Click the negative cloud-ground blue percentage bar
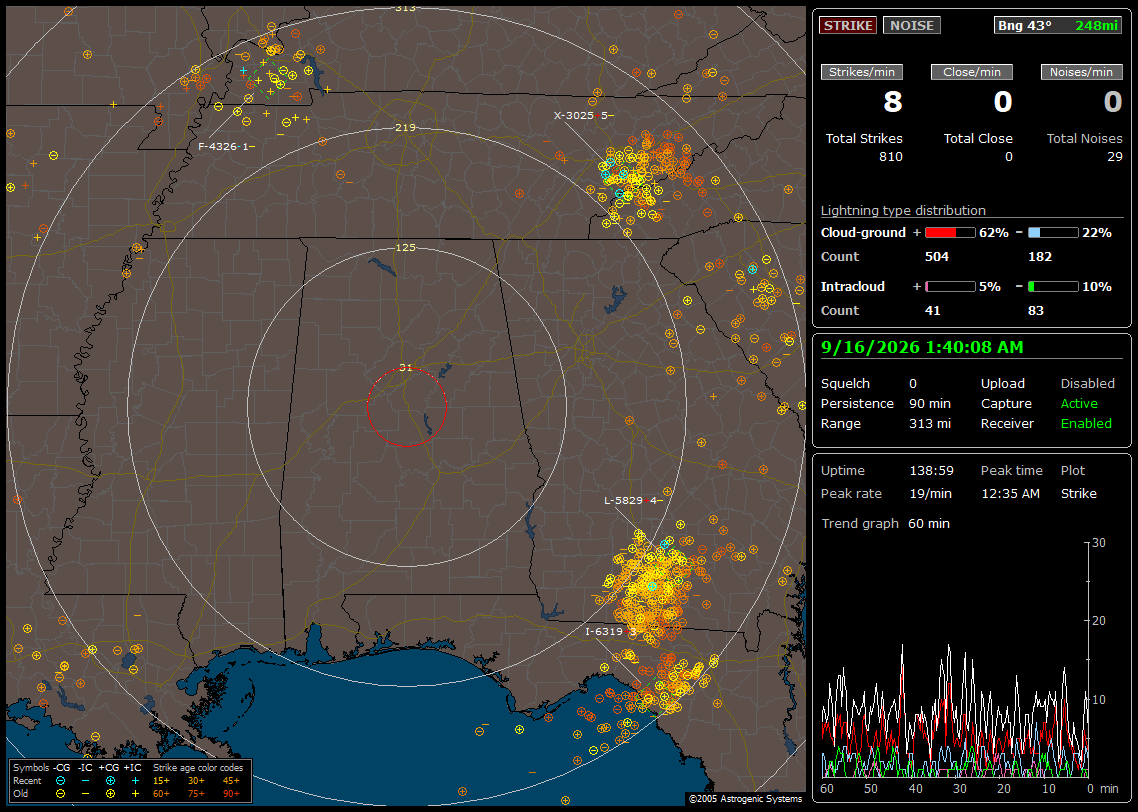1138x812 pixels. [x=1053, y=233]
